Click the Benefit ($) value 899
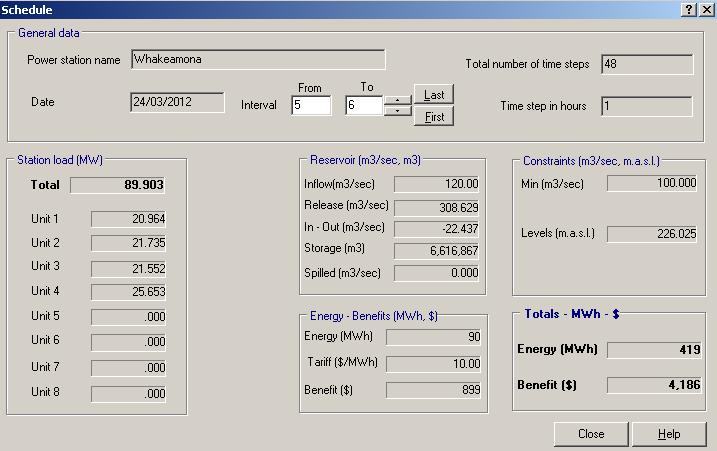 [433, 390]
